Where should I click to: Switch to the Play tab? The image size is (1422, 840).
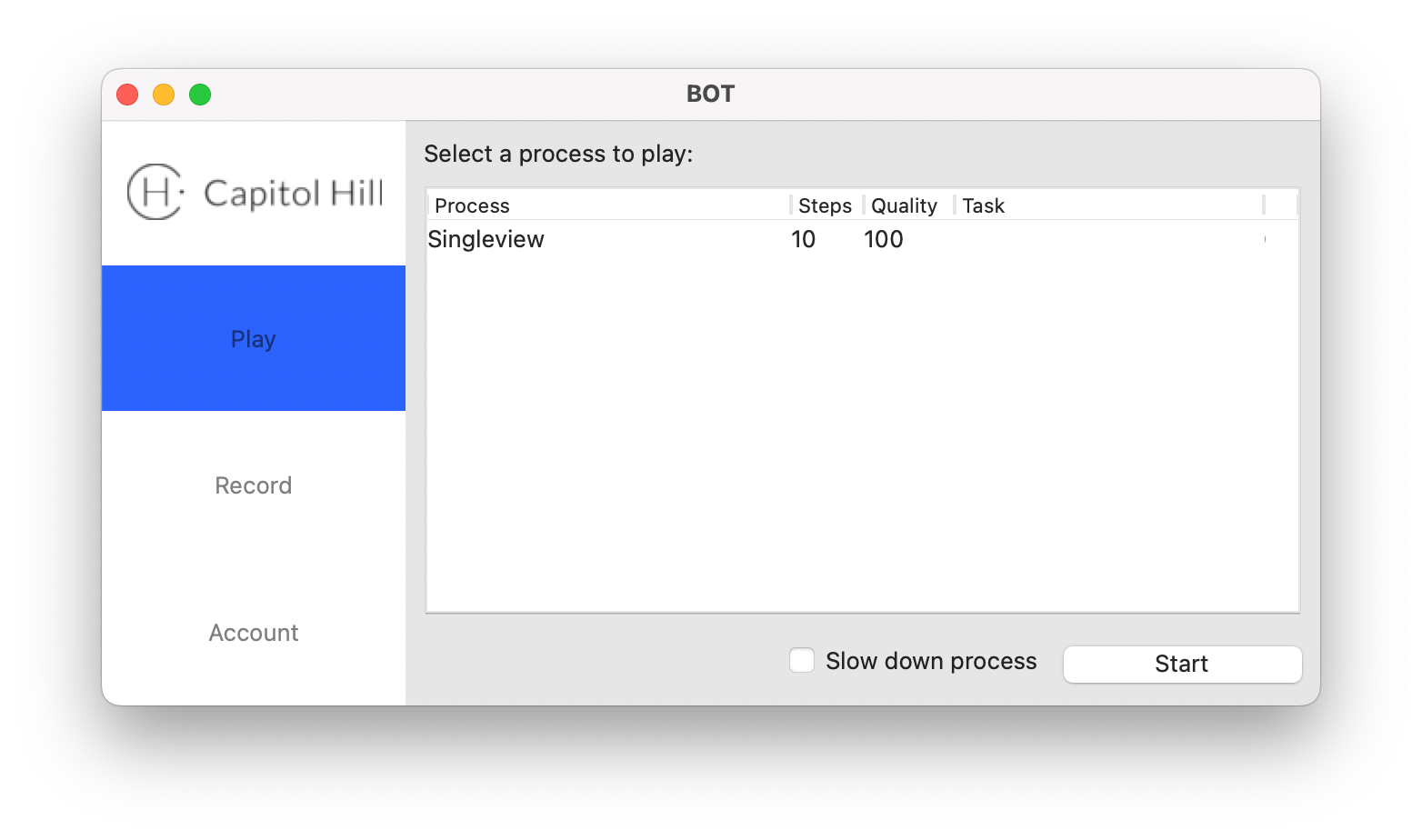tap(254, 338)
